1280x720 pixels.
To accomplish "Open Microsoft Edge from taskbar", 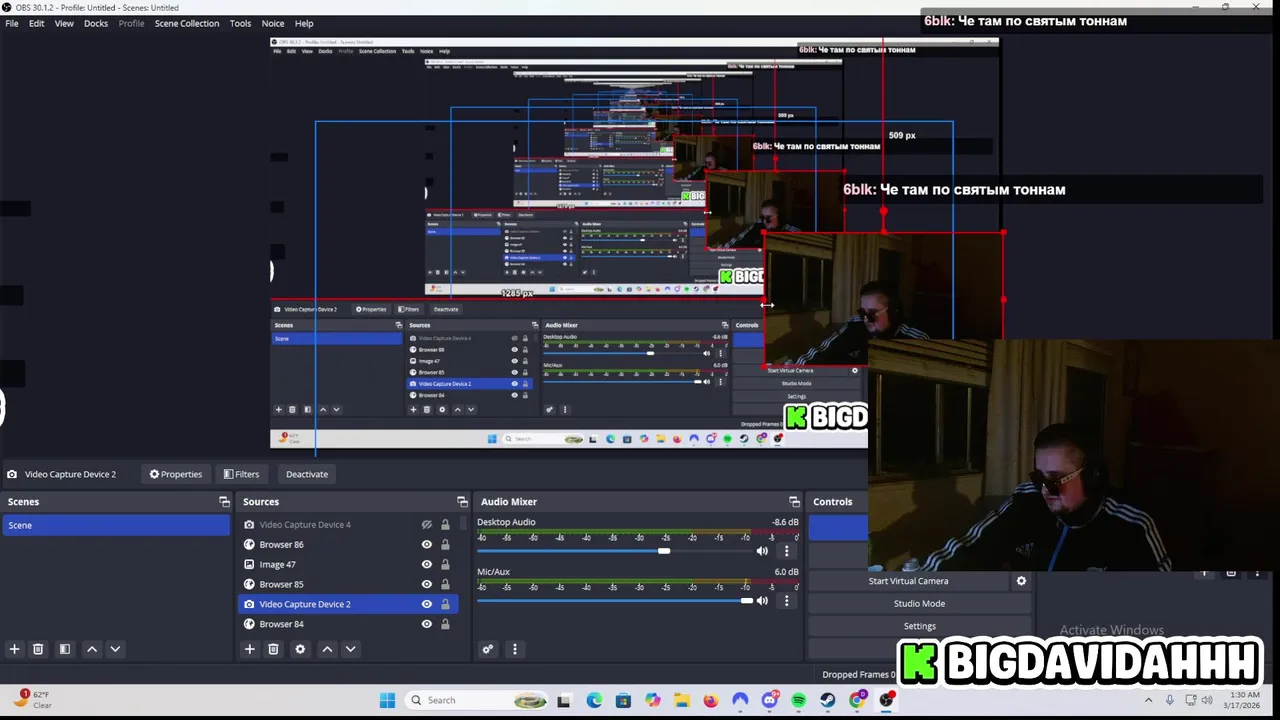I will coord(594,700).
